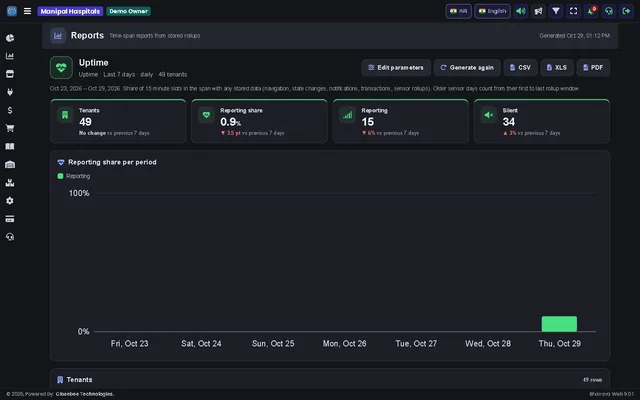Click the Silent muted speaker icon
Image resolution: width=640 pixels, height=400 pixels.
pos(489,115)
